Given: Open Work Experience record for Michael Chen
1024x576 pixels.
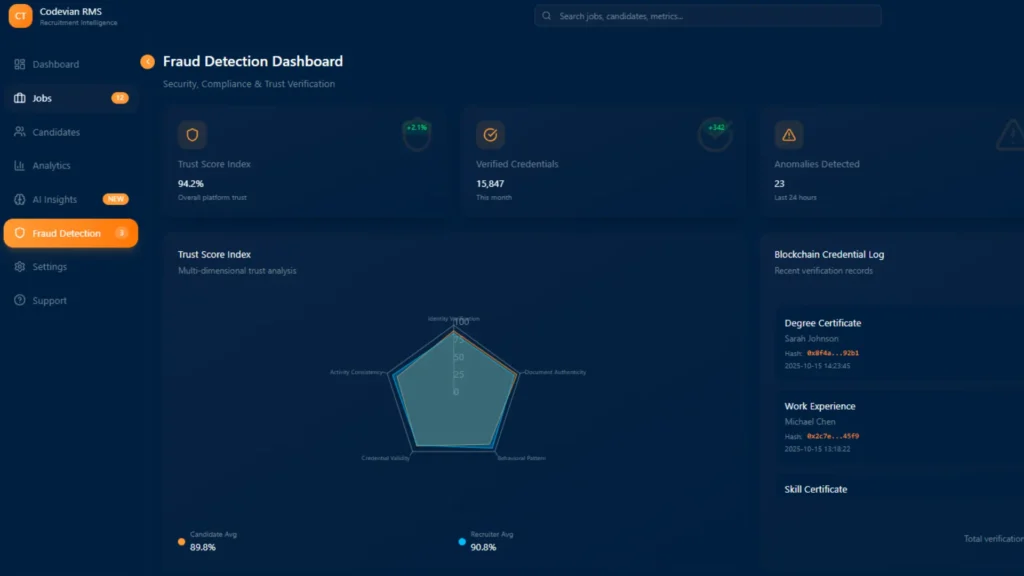Looking at the screenshot, I should click(x=819, y=407).
